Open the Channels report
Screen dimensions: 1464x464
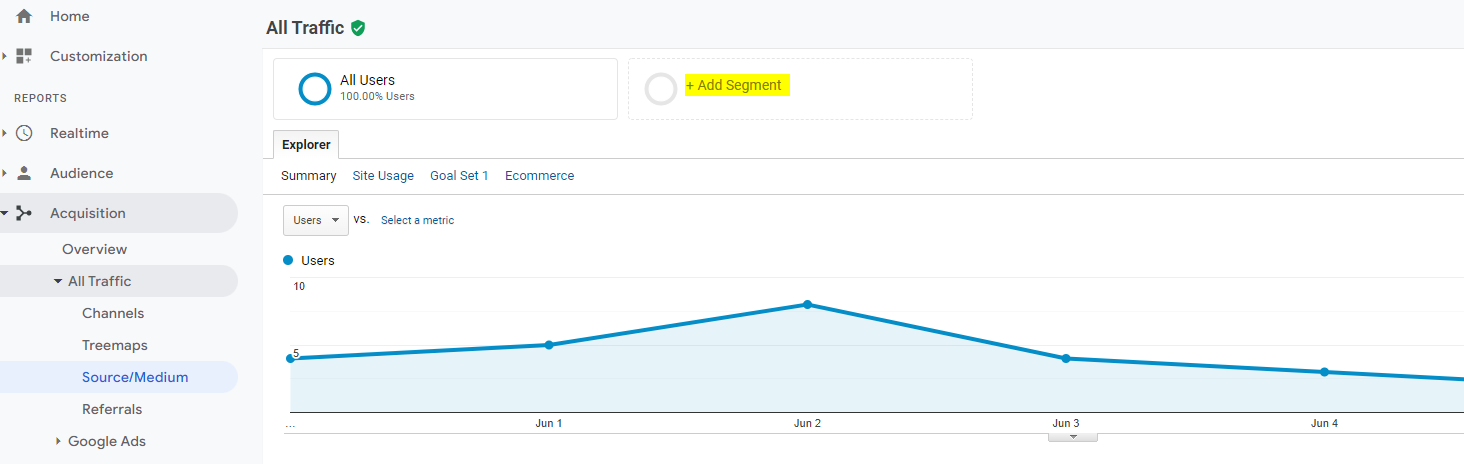pos(113,313)
